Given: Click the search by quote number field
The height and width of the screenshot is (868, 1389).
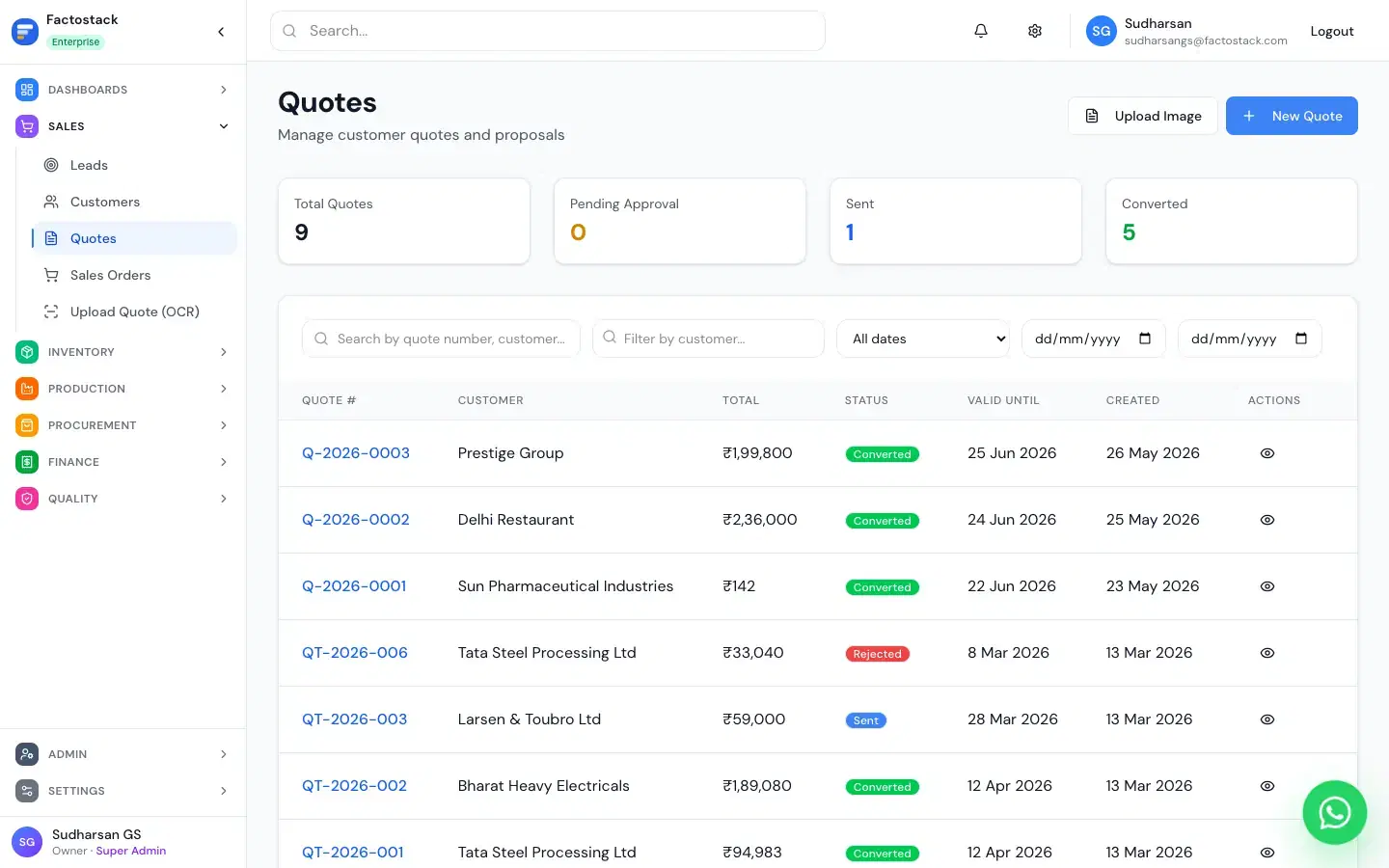Looking at the screenshot, I should click(442, 339).
